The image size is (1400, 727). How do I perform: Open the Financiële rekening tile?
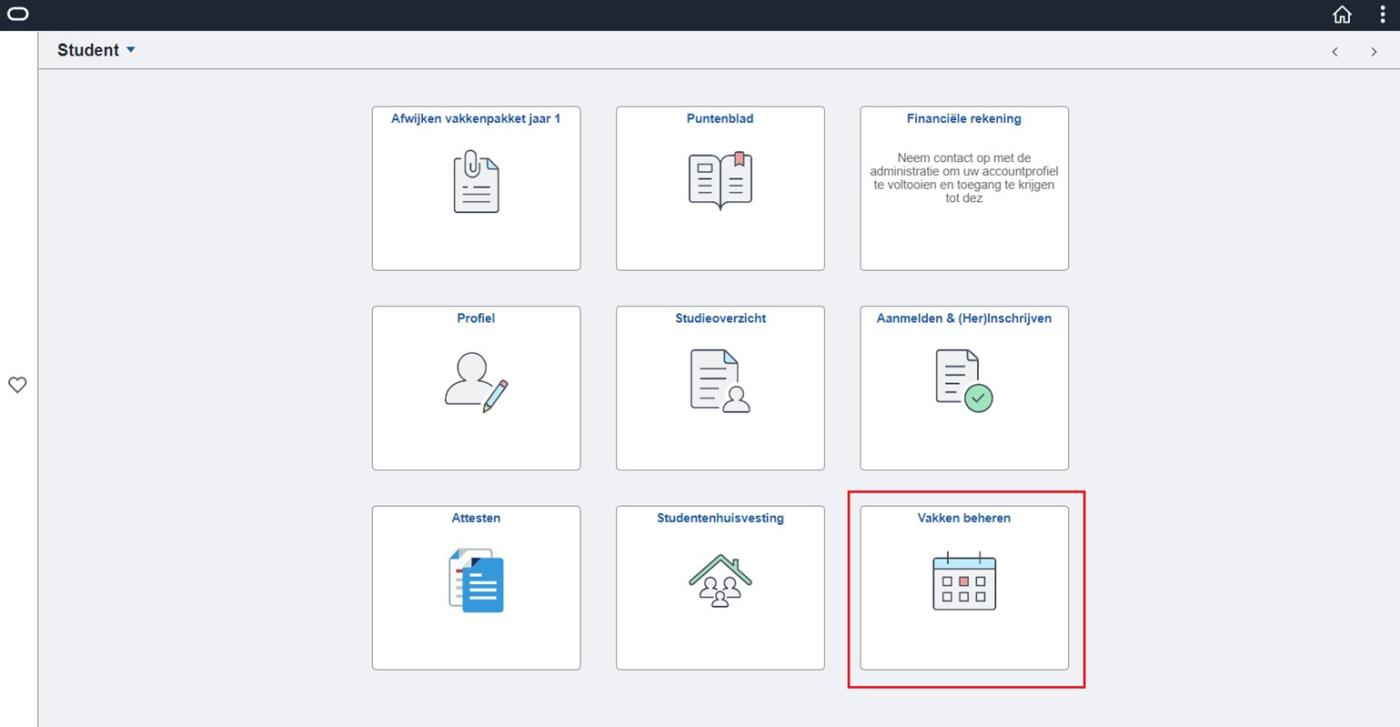964,188
